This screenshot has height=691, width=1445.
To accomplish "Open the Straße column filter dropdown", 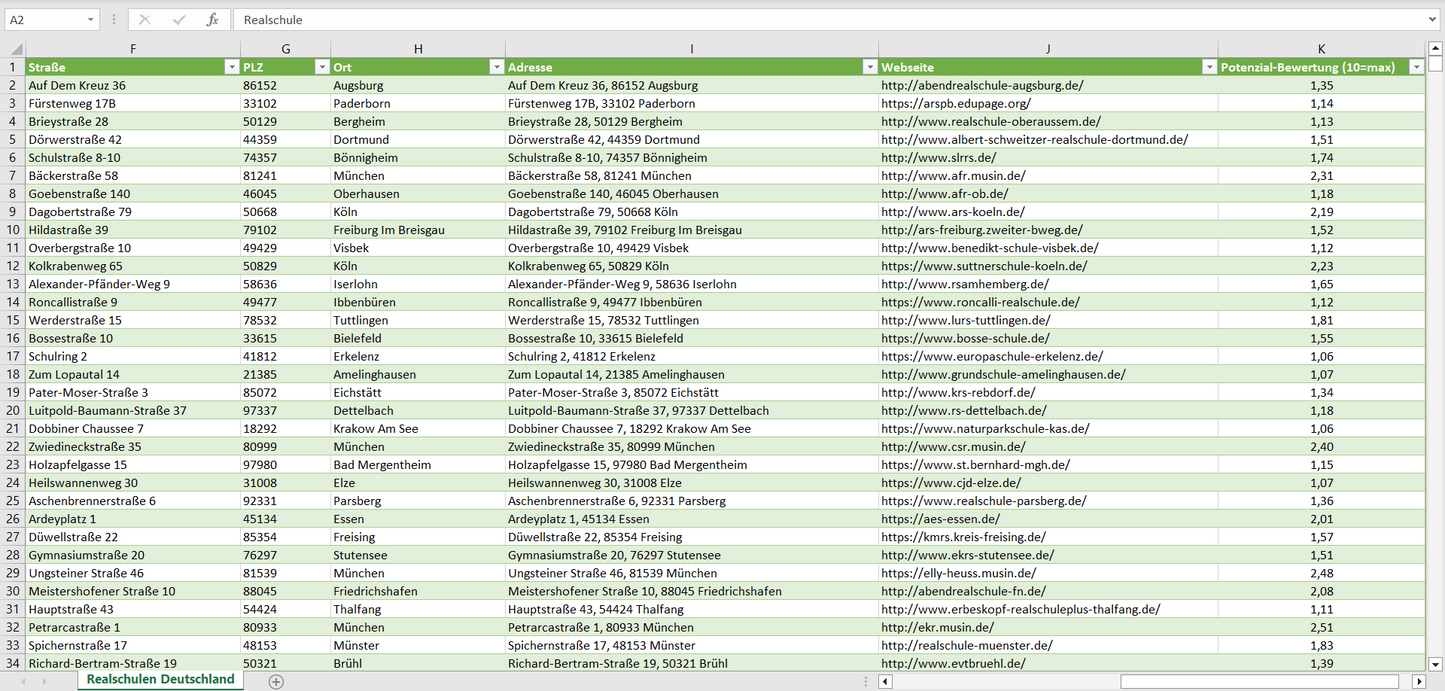I will pyautogui.click(x=231, y=67).
